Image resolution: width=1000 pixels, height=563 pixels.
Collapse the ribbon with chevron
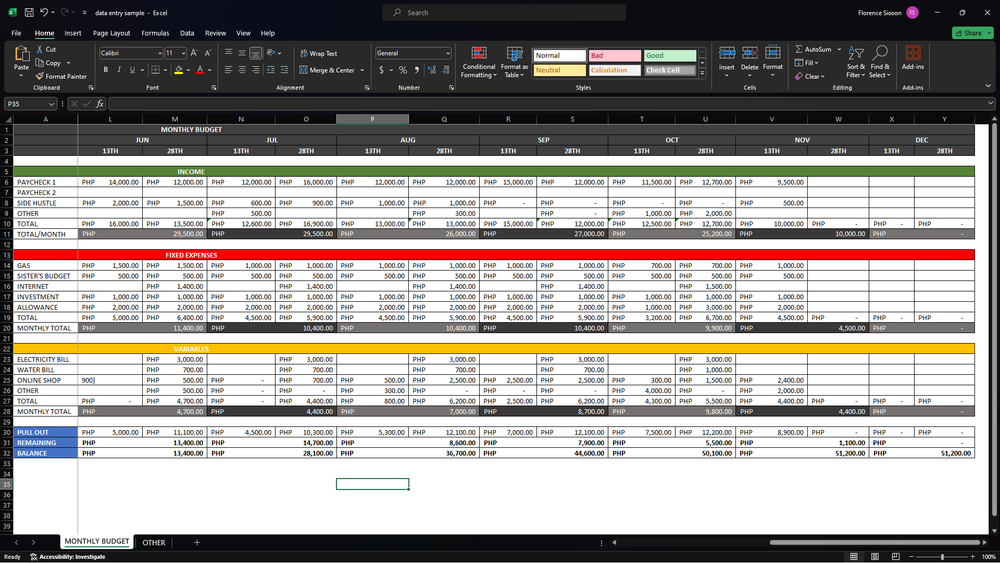pos(989,86)
